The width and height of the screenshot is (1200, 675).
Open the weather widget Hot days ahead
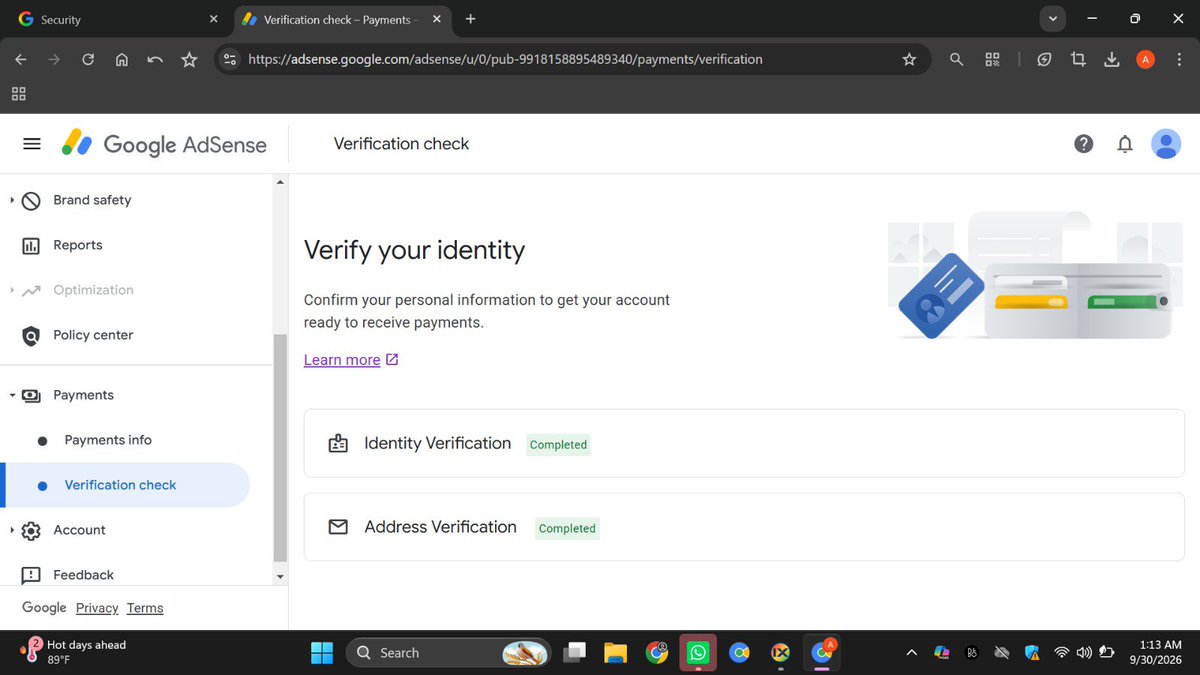(75, 652)
